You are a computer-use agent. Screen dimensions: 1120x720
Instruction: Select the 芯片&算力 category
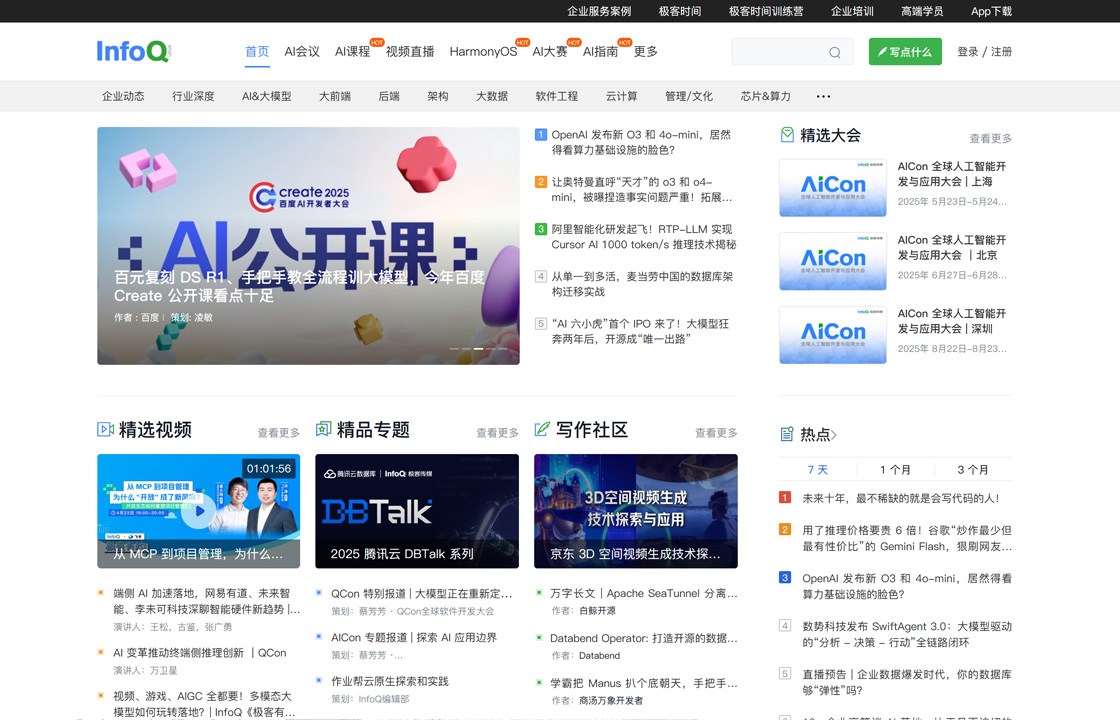(x=766, y=96)
